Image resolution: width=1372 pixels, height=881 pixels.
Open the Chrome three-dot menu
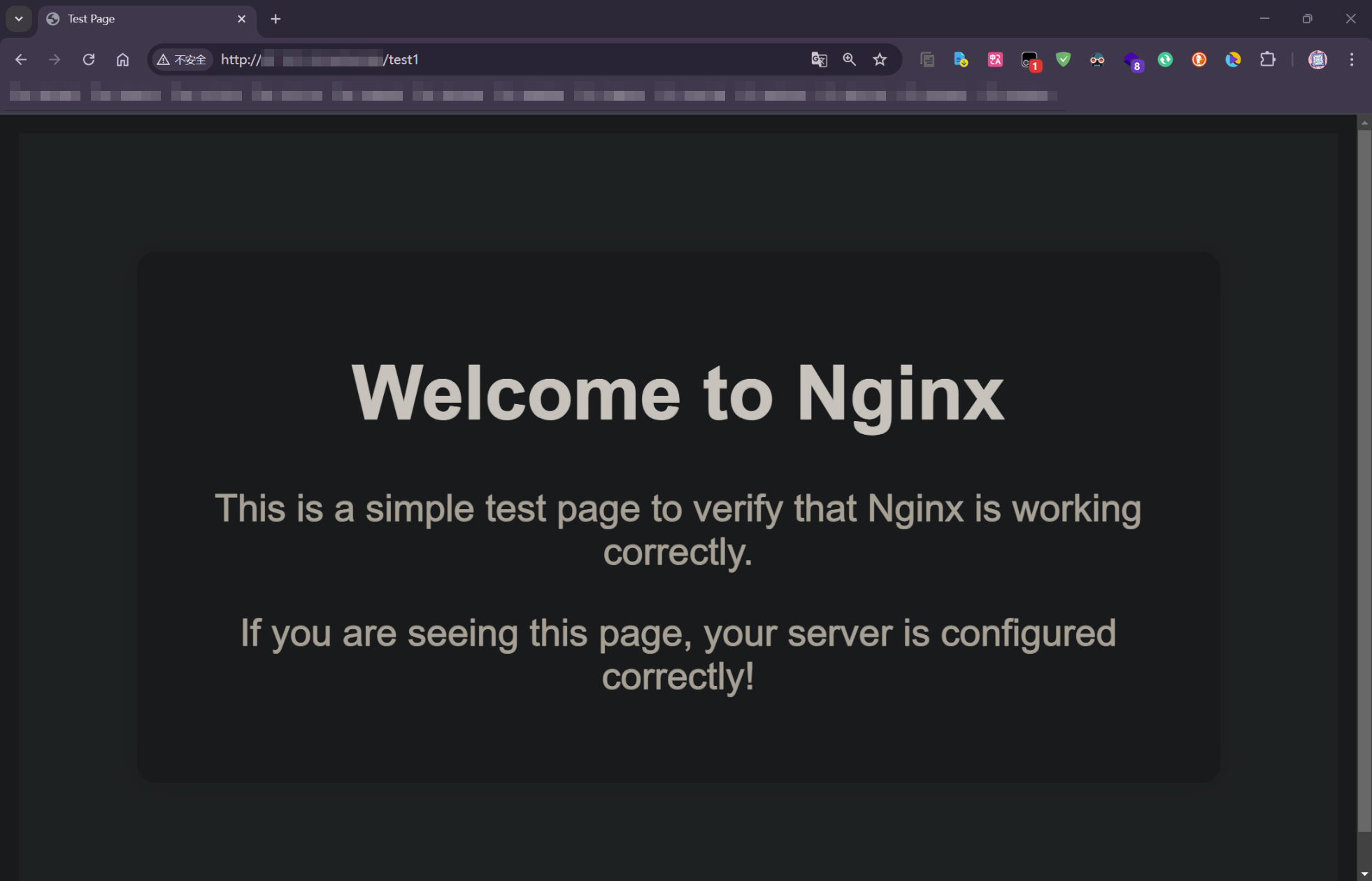(x=1351, y=59)
